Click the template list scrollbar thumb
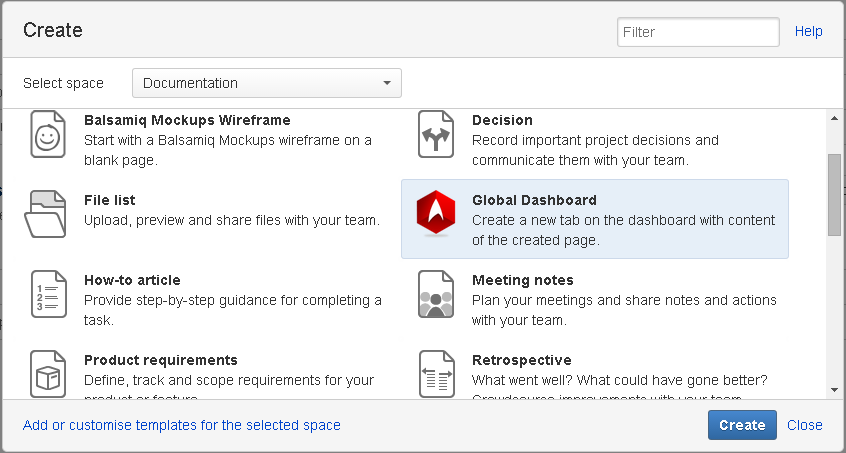This screenshot has width=846, height=453. 834,195
